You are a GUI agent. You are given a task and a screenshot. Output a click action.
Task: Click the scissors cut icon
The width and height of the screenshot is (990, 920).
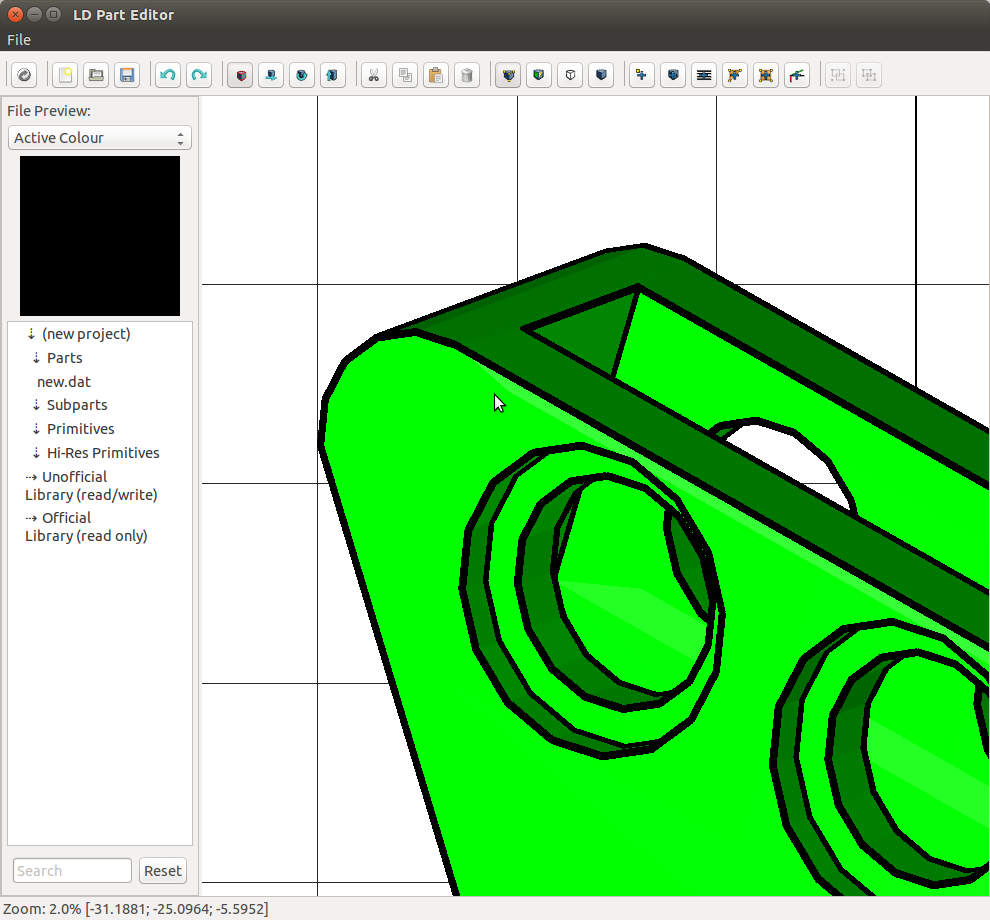(373, 75)
